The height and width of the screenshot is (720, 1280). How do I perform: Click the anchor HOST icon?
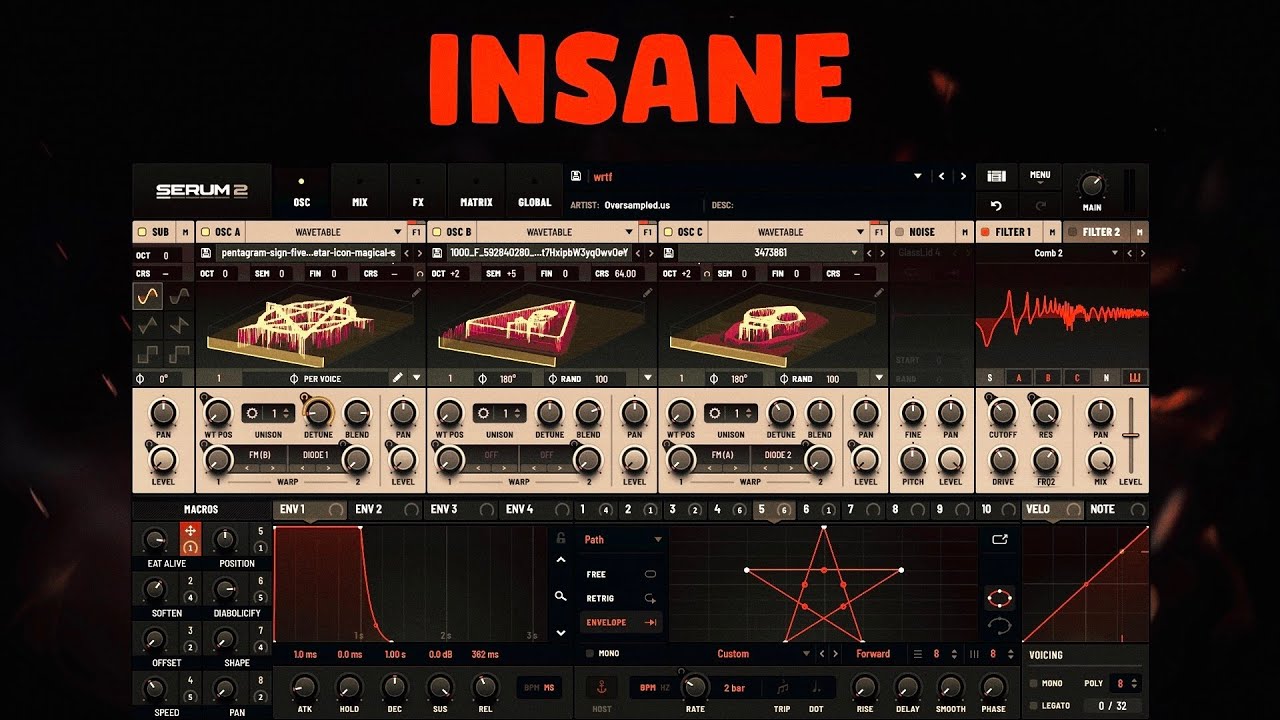(602, 688)
